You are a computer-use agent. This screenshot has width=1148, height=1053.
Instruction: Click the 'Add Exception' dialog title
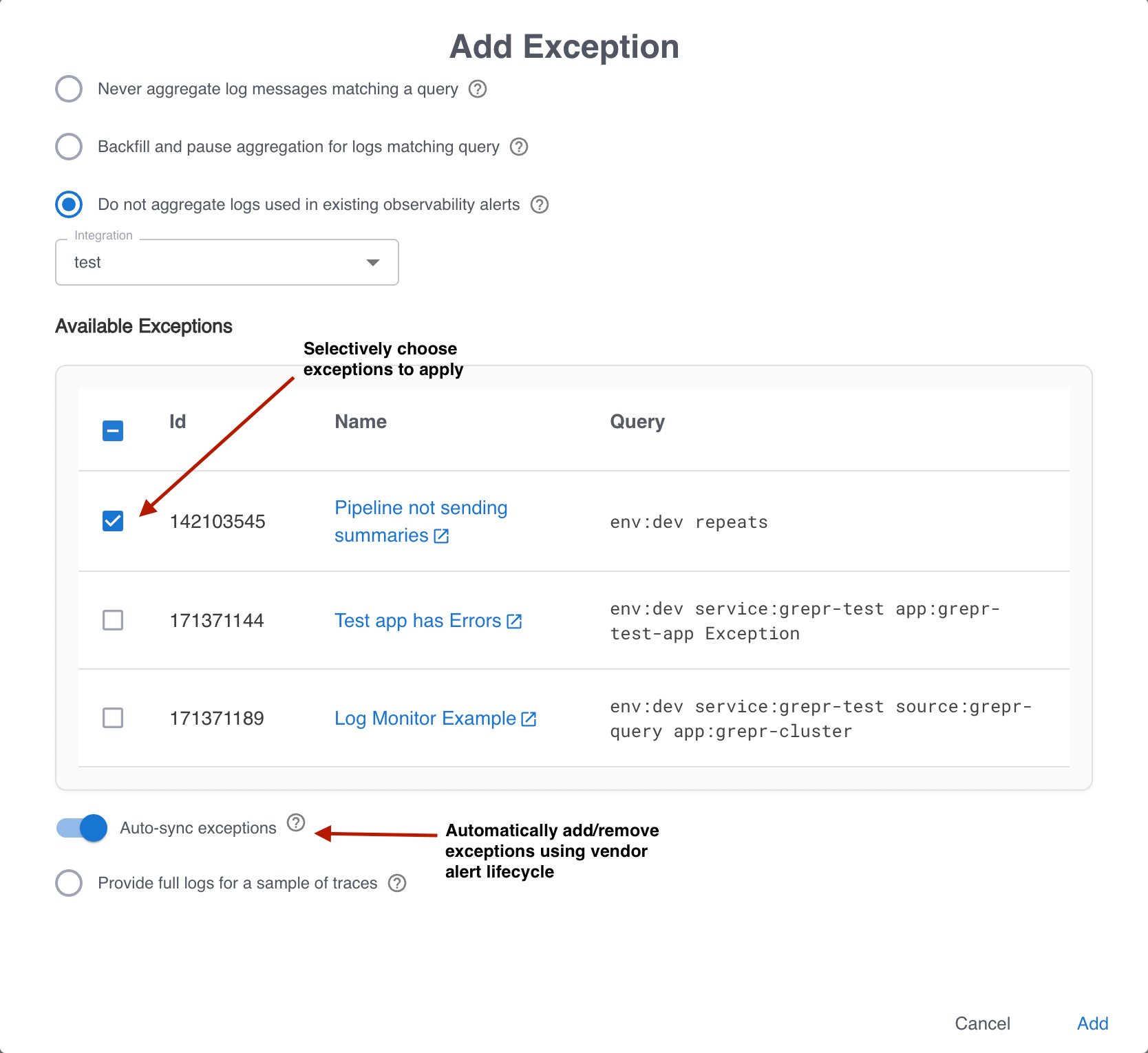tap(564, 47)
